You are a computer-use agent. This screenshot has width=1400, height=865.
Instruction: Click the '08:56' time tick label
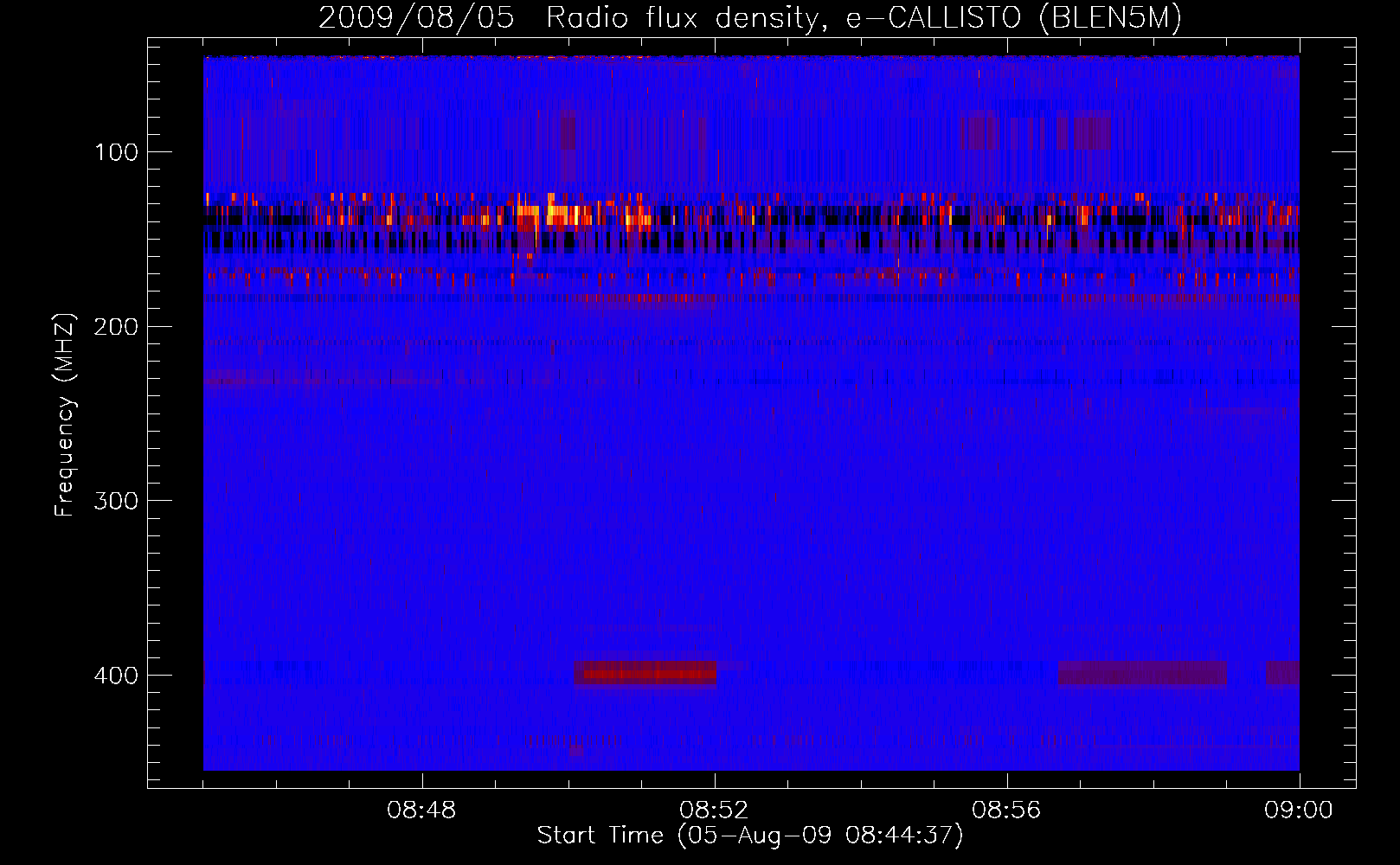(x=1006, y=811)
